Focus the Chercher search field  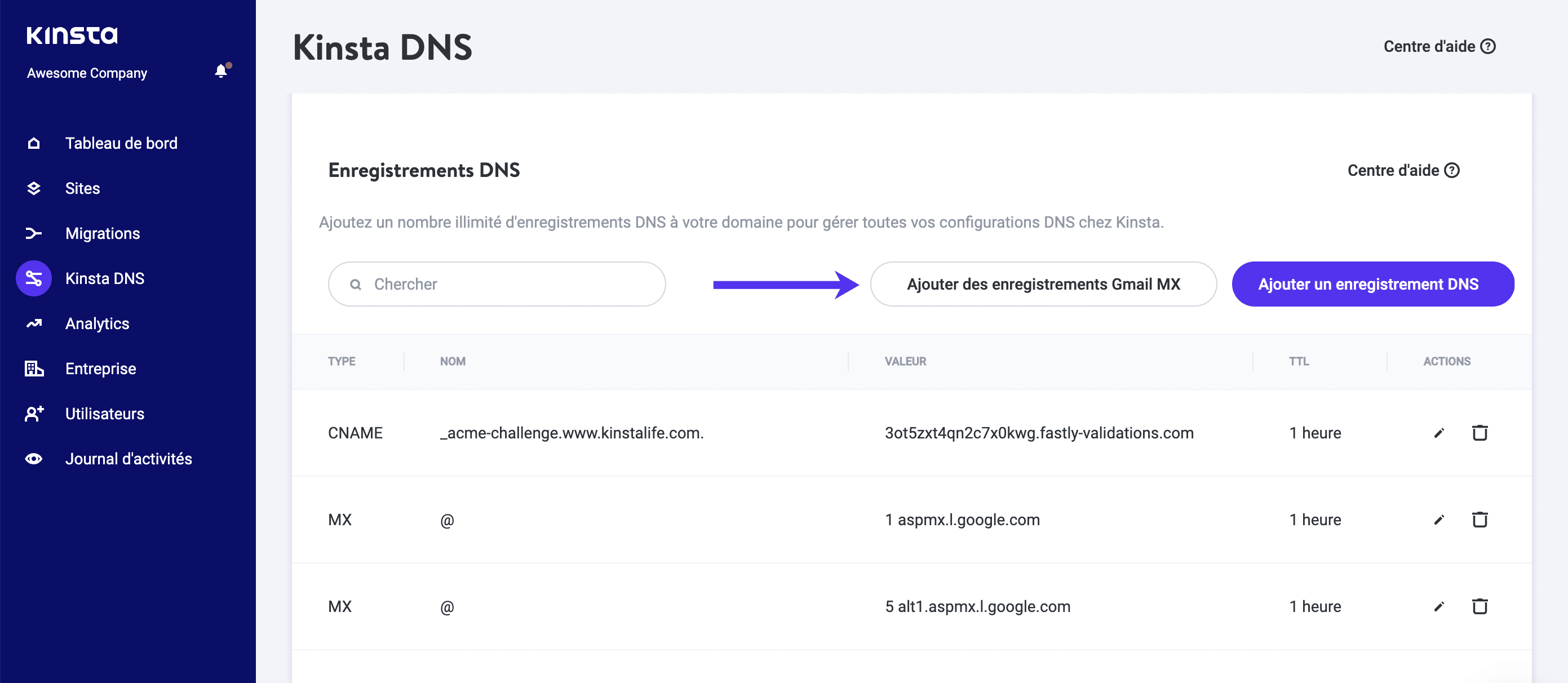497,284
